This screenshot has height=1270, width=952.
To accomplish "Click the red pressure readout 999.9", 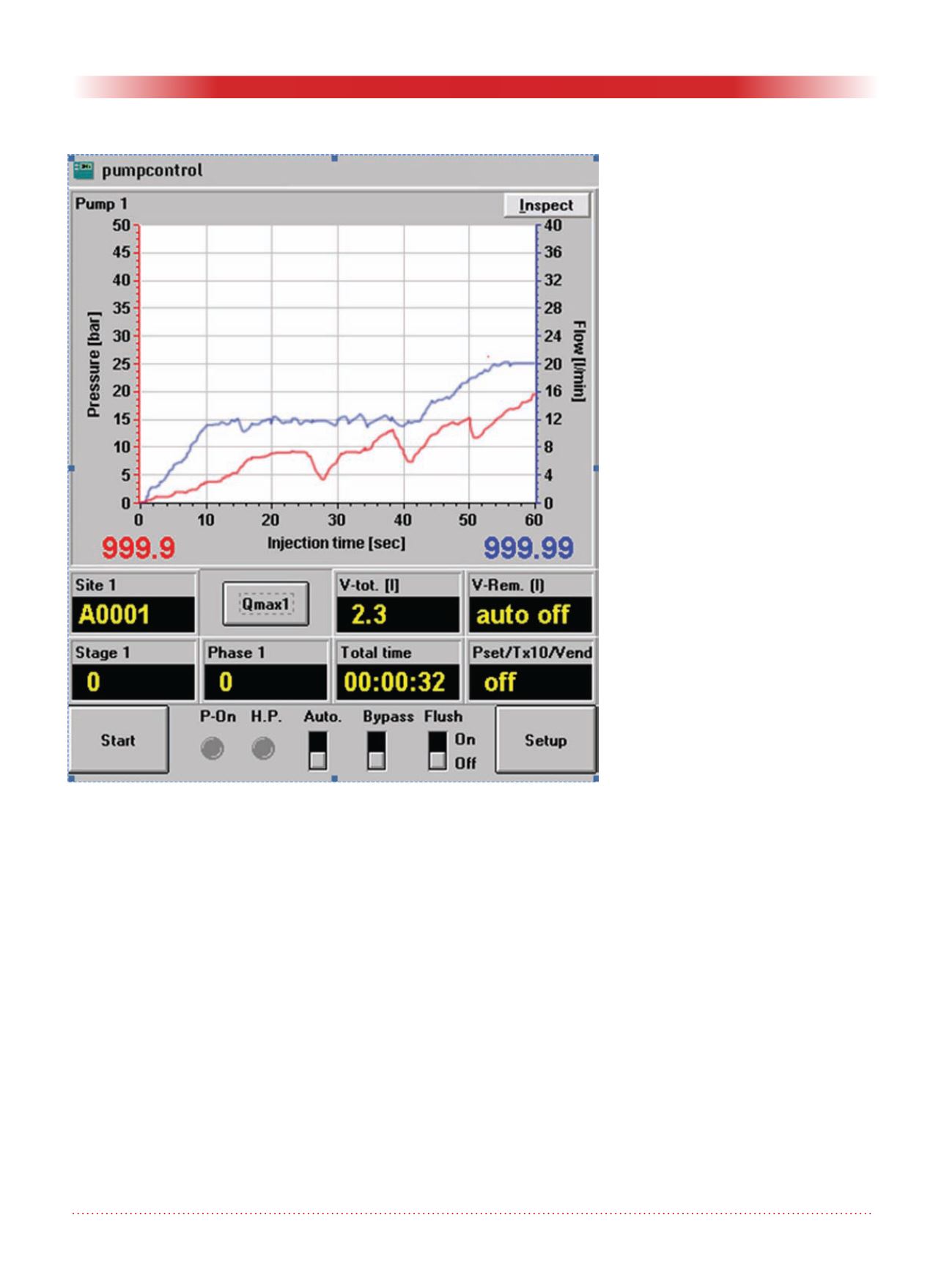I will [x=139, y=548].
